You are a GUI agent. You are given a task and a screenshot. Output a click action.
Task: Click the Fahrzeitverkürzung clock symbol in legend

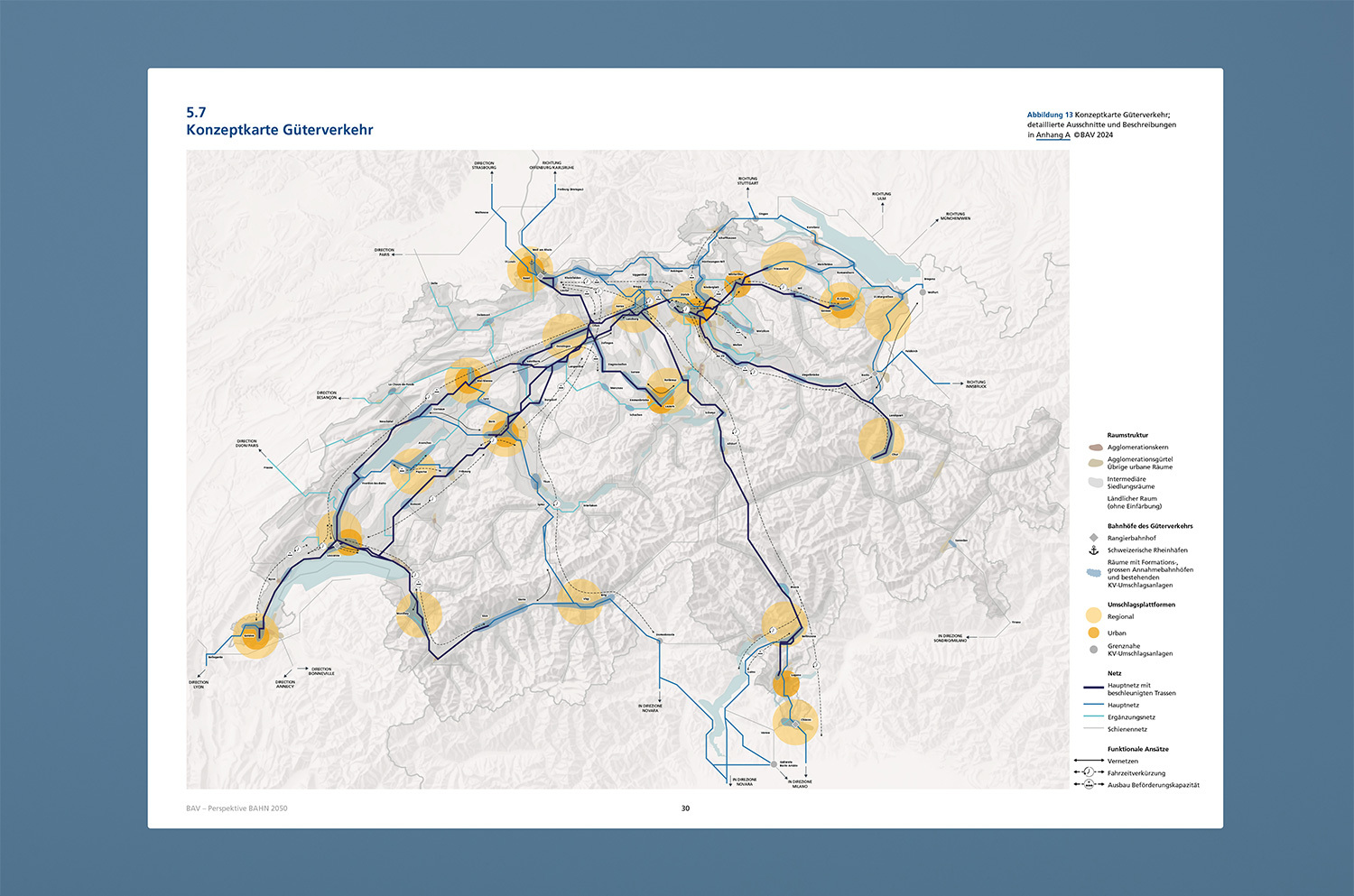(1089, 772)
